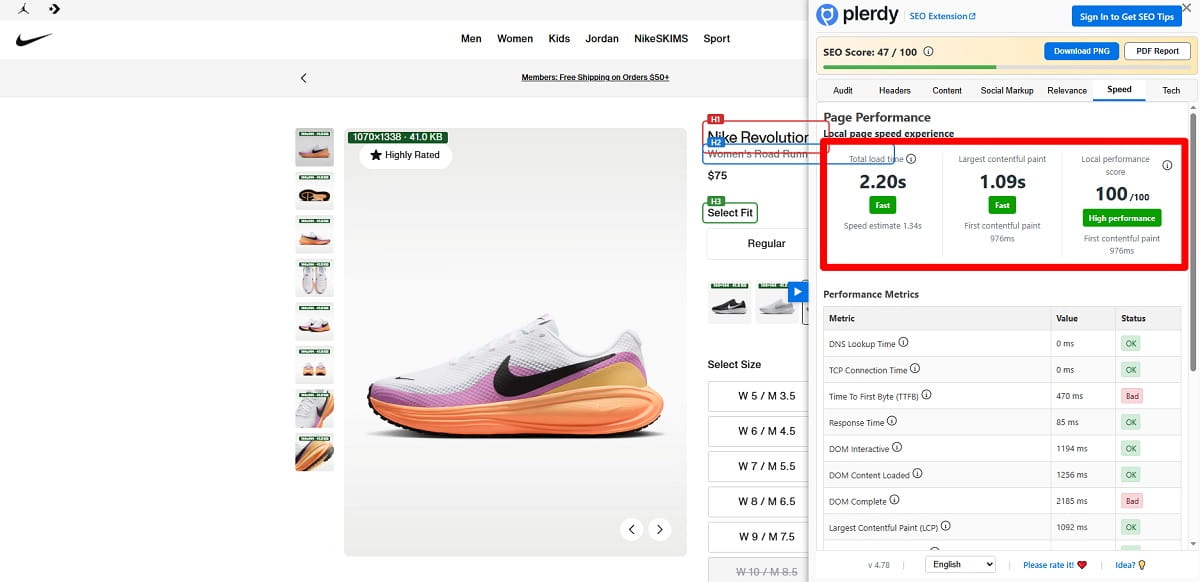
Task: Click the v 4.78 version label
Action: click(x=879, y=565)
